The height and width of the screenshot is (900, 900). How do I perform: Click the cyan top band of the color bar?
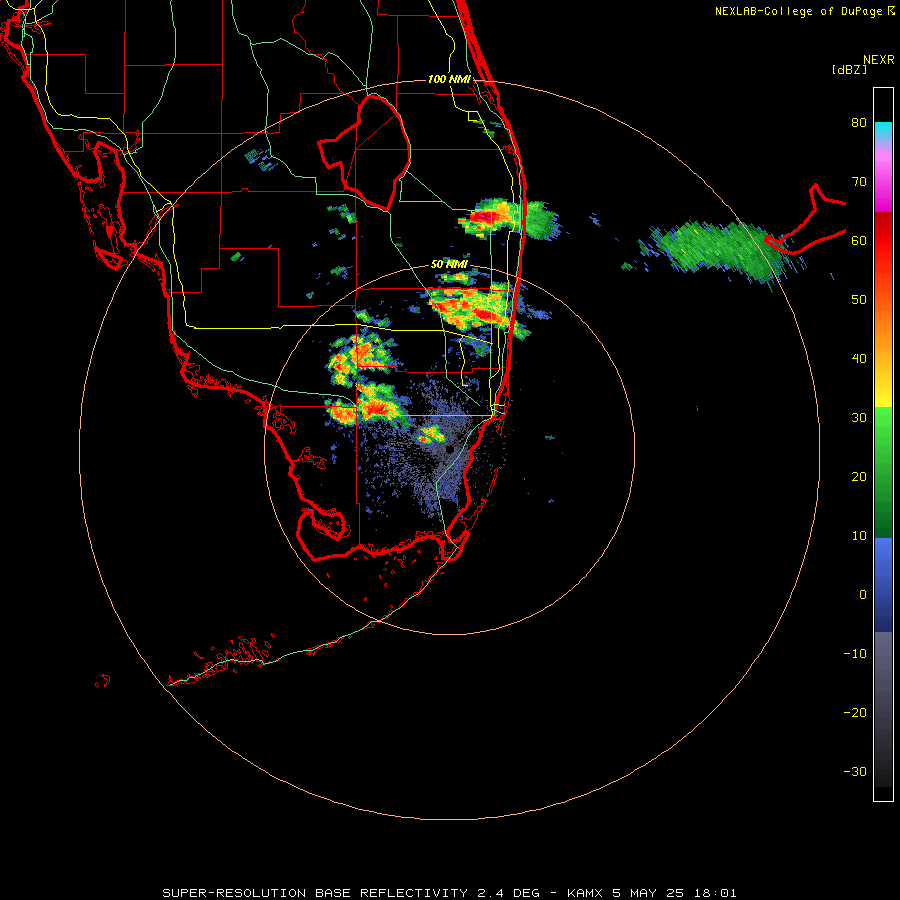pyautogui.click(x=883, y=129)
